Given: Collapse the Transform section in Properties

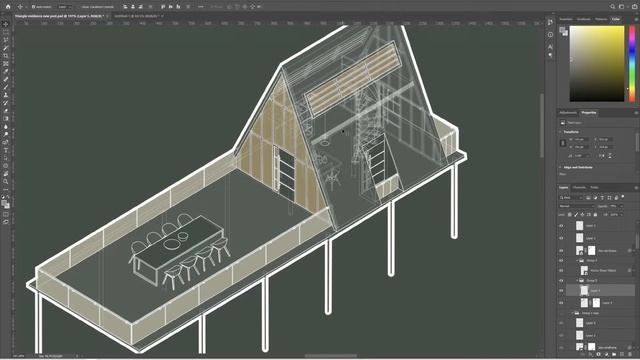Looking at the screenshot, I should click(560, 132).
